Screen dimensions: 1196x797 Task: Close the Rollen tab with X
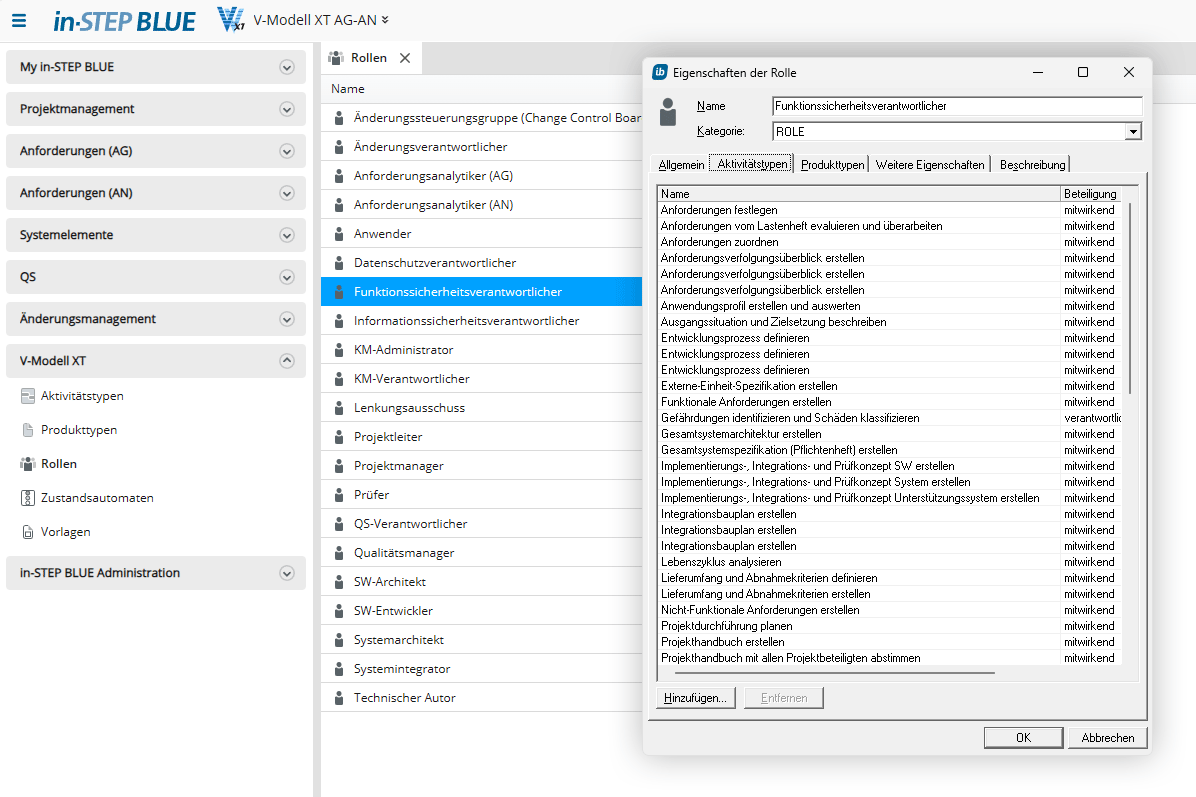click(x=405, y=58)
